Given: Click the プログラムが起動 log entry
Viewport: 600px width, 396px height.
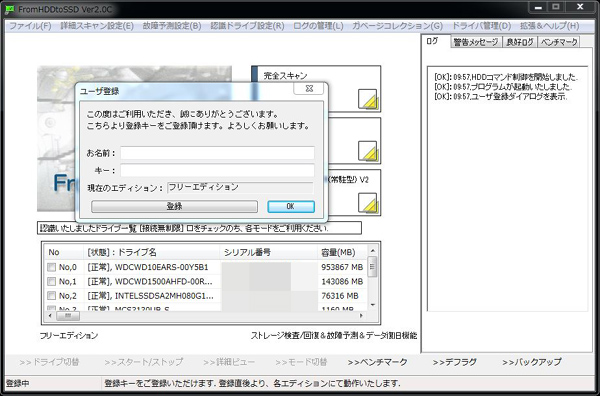Looking at the screenshot, I should tap(503, 87).
